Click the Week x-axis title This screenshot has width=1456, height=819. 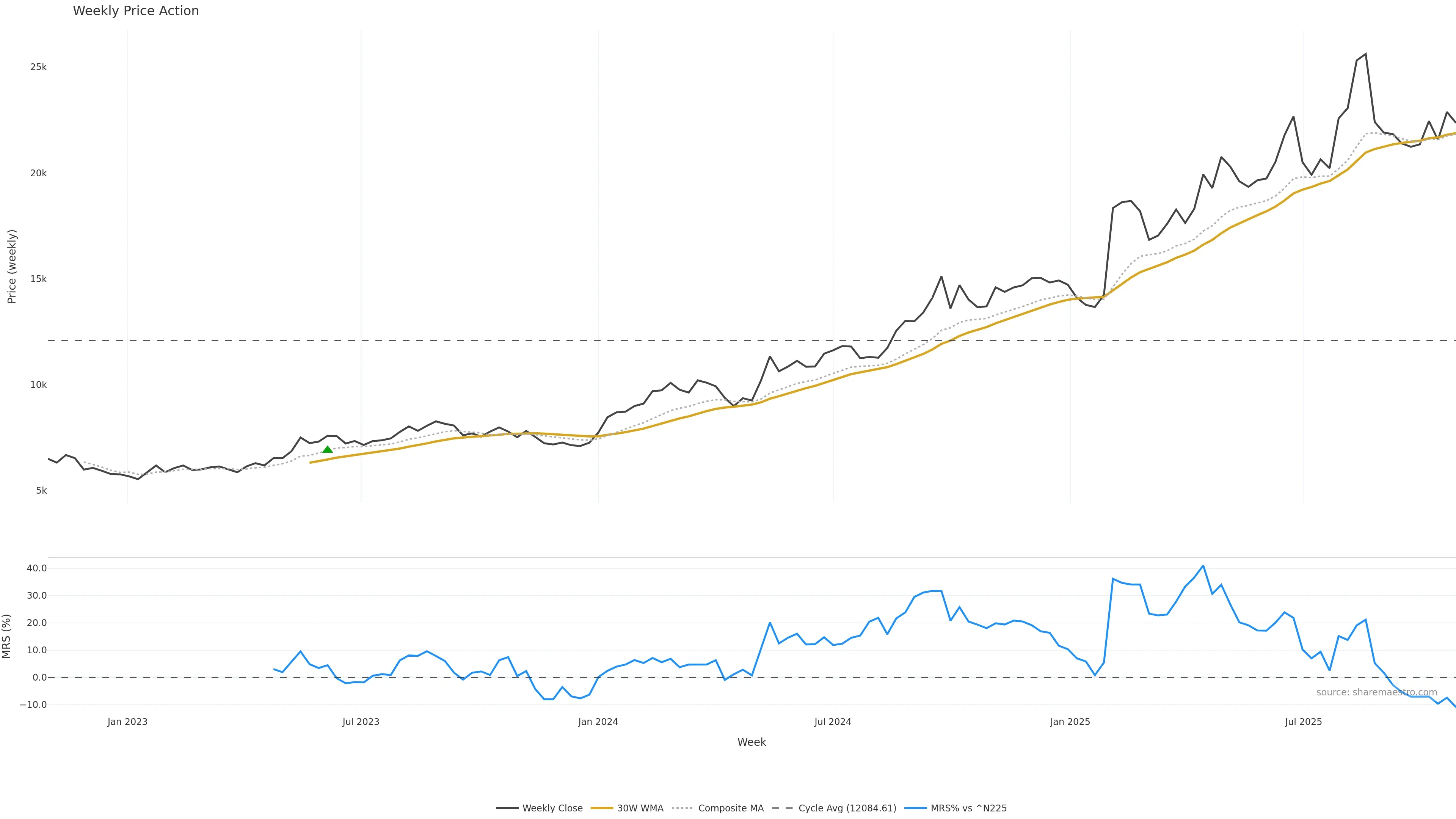pos(751,742)
